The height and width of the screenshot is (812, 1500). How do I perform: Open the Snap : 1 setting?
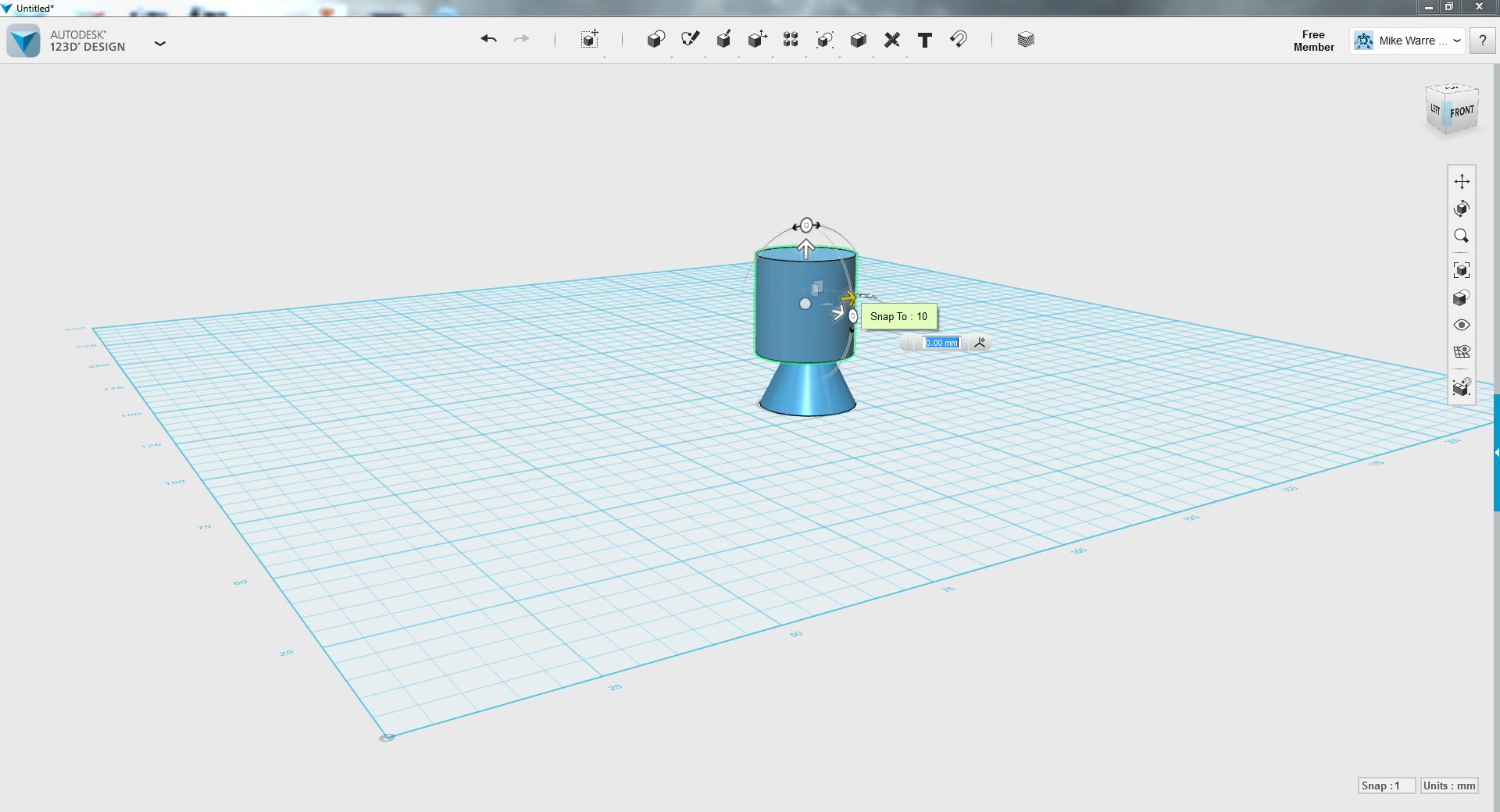tap(1386, 785)
